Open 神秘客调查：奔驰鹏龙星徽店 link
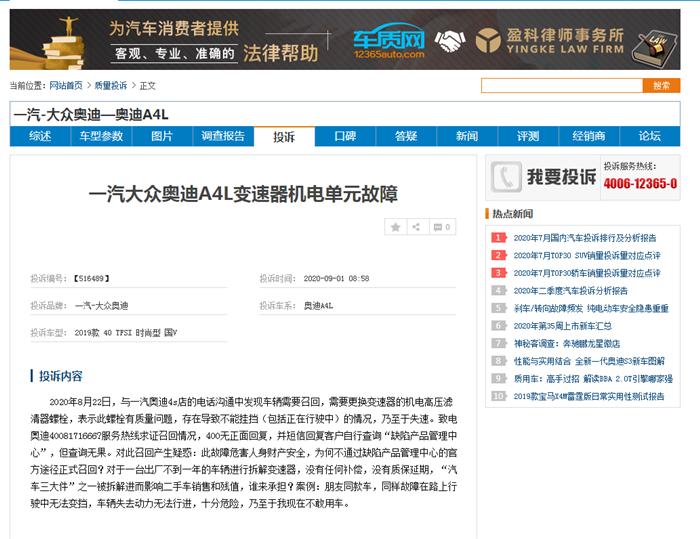Screen dimensions: 700x539 567,344
